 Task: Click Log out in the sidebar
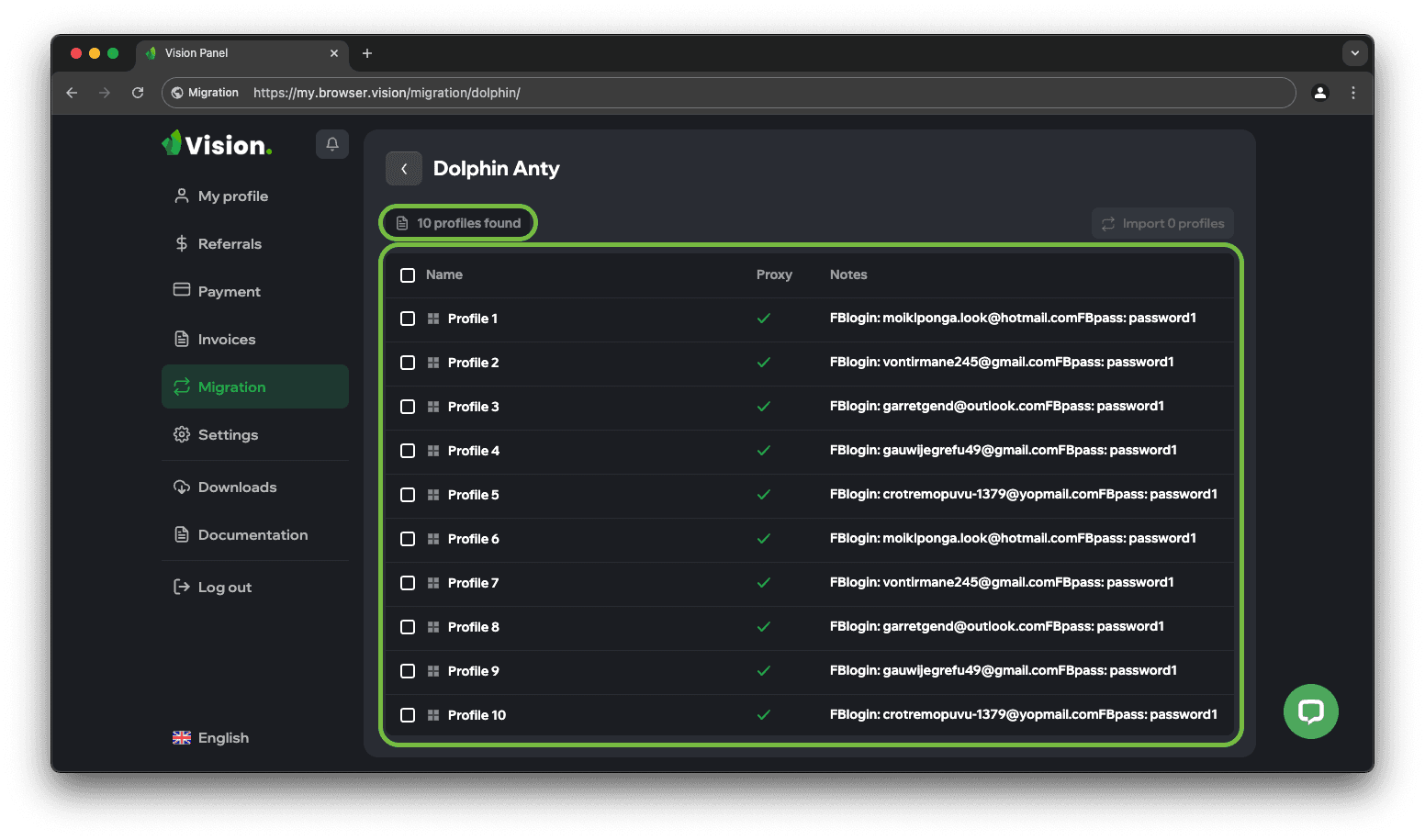(x=224, y=588)
